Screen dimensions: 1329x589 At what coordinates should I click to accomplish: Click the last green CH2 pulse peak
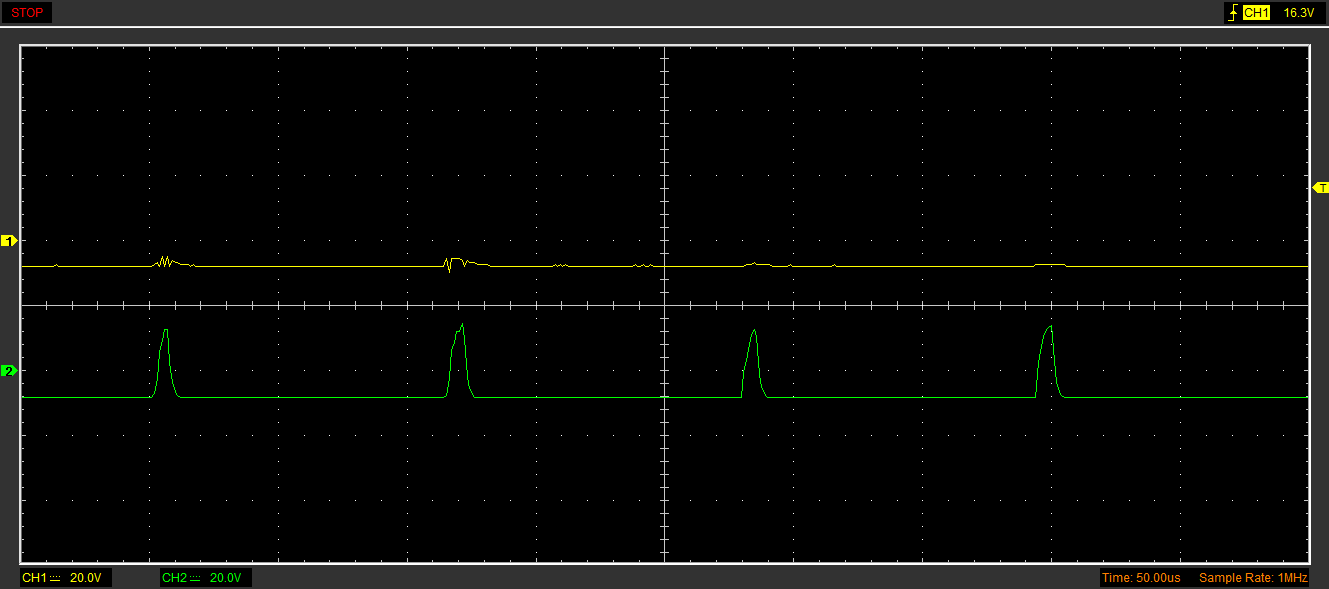1050,327
